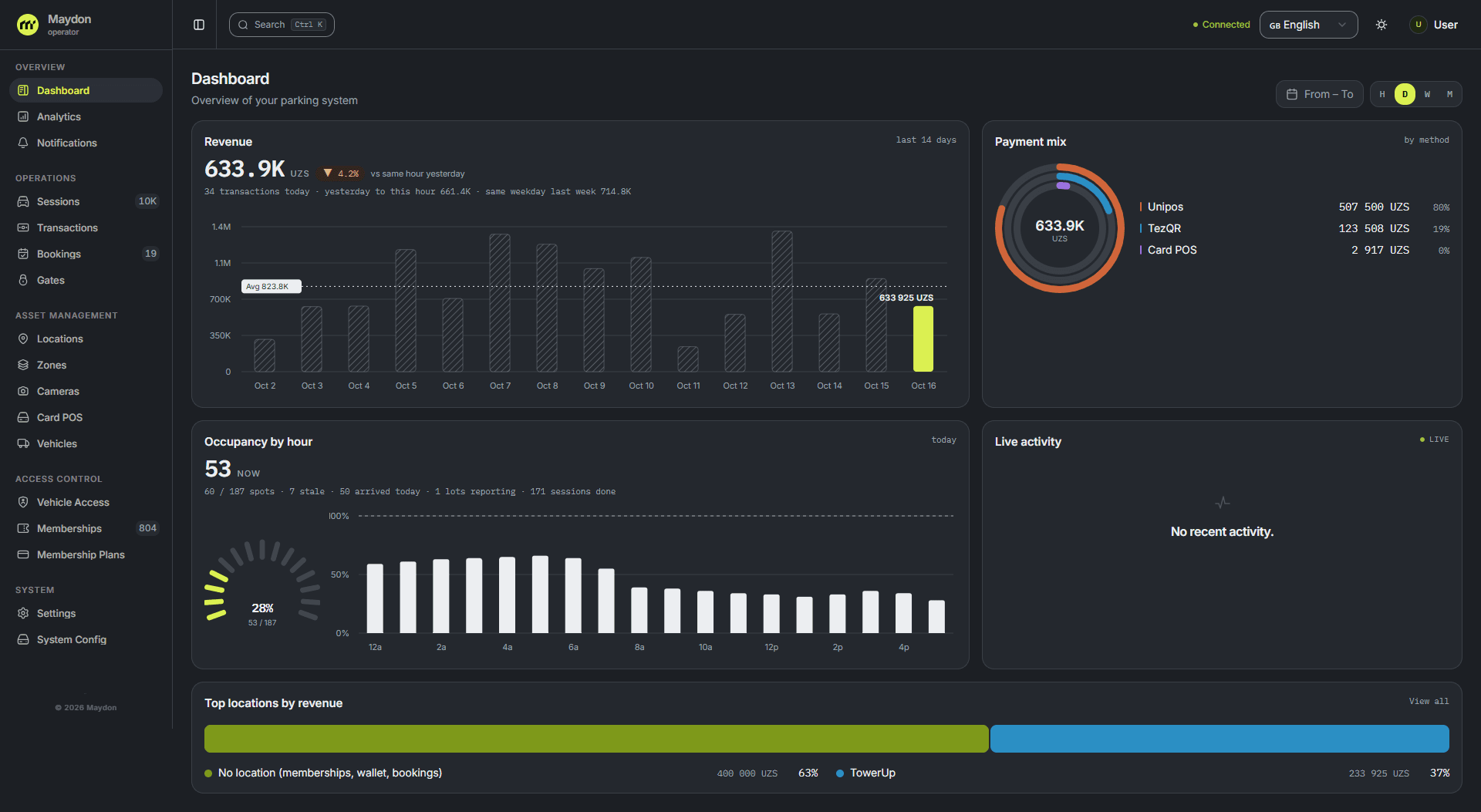The height and width of the screenshot is (812, 1481).
Task: Click the Bookings calendar icon
Action: (23, 254)
